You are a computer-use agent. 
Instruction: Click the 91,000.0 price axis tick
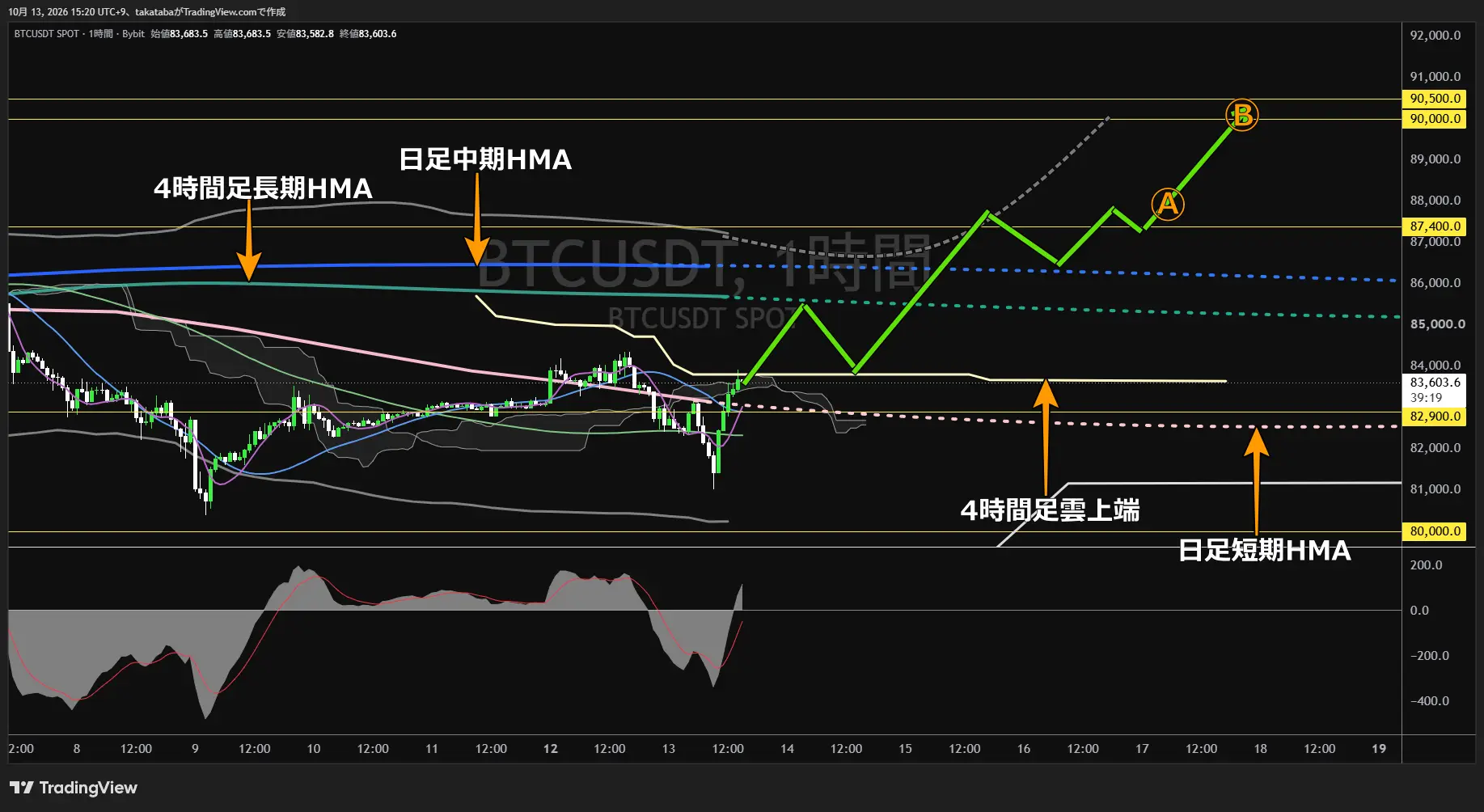pos(1435,77)
